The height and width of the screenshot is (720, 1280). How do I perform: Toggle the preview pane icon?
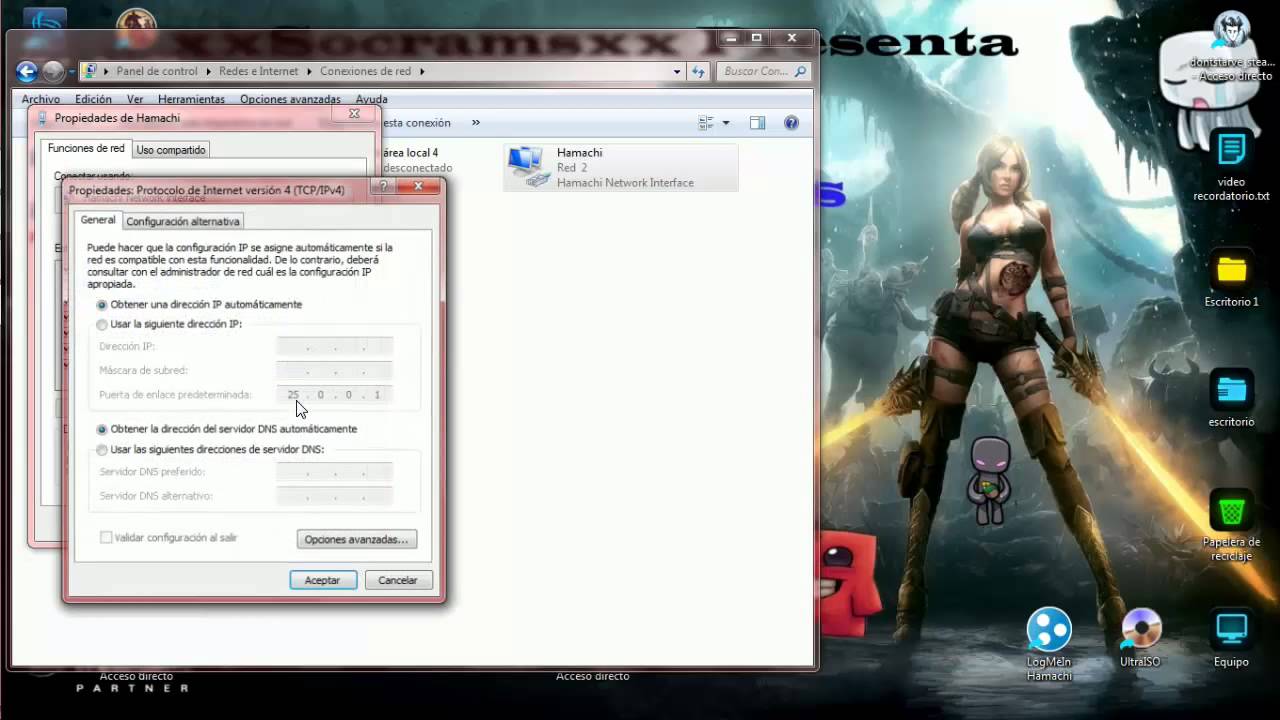pos(757,123)
